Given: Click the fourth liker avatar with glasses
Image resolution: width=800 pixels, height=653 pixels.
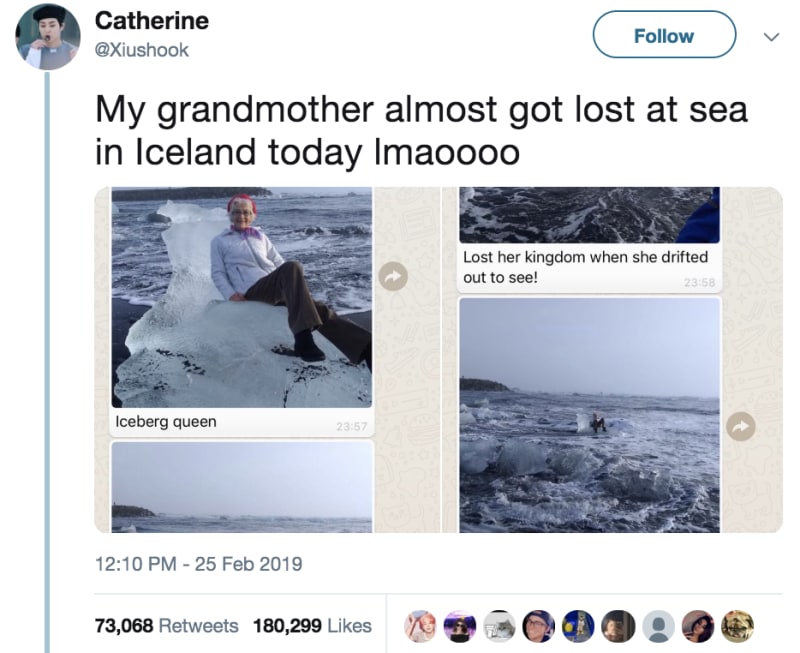Looking at the screenshot, I should 538,626.
